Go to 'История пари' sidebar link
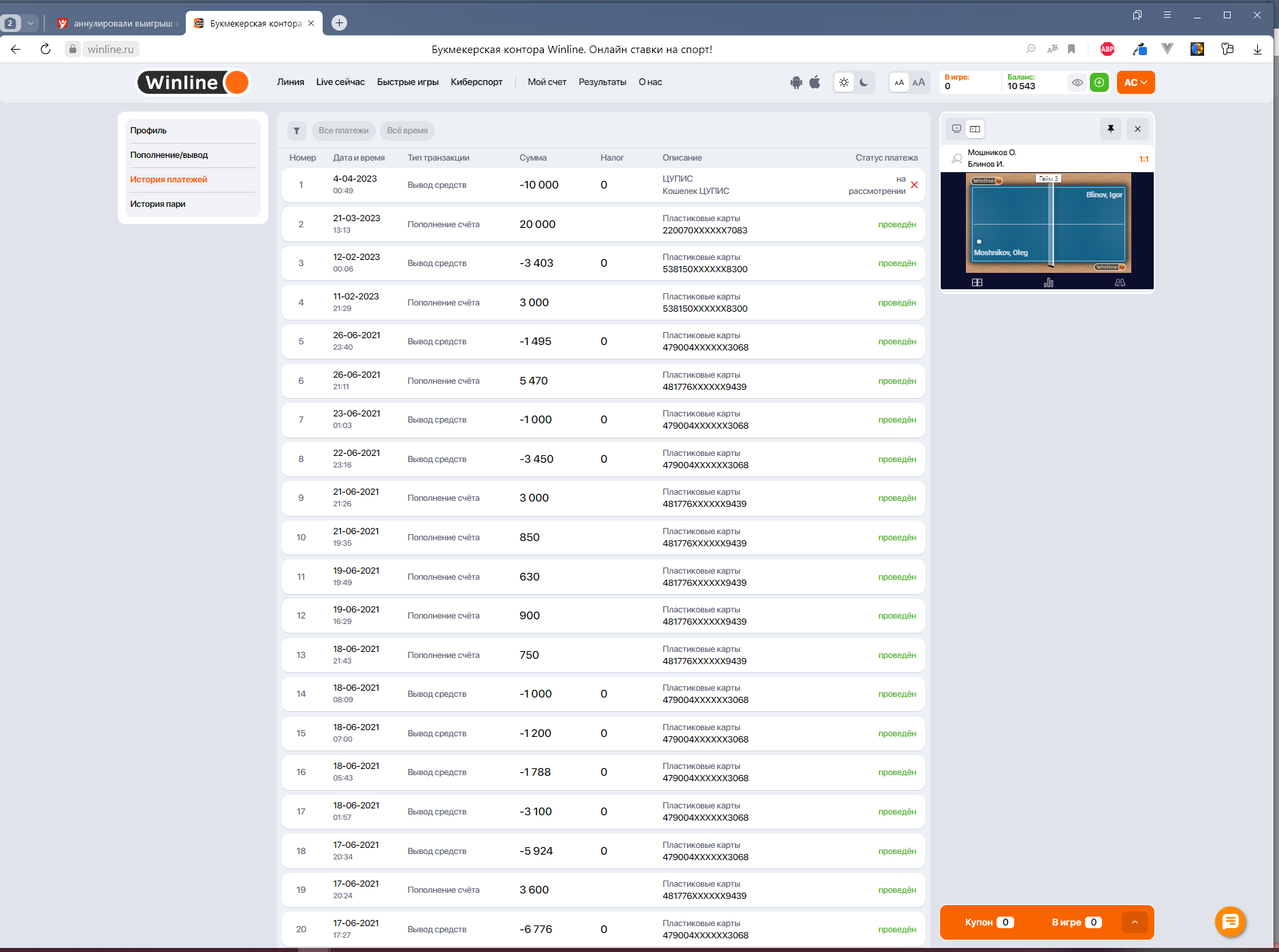The image size is (1279, 952). 157,204
